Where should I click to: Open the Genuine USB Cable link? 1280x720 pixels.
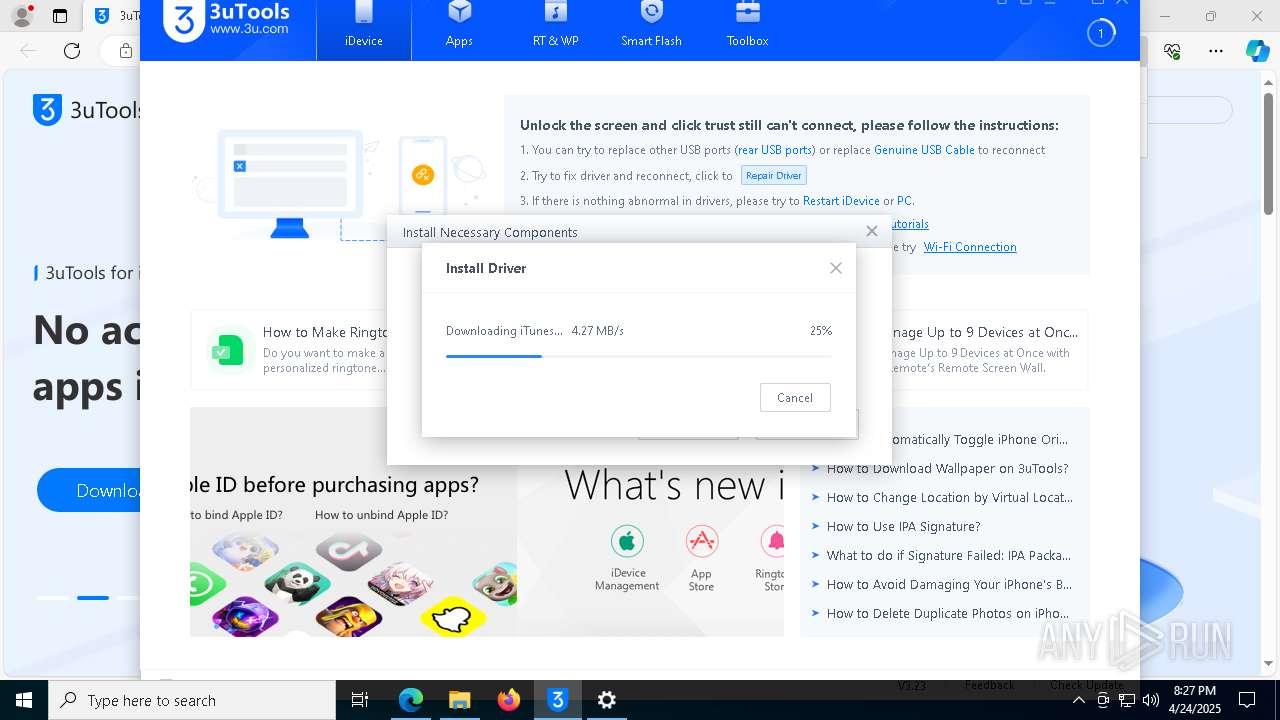click(924, 150)
